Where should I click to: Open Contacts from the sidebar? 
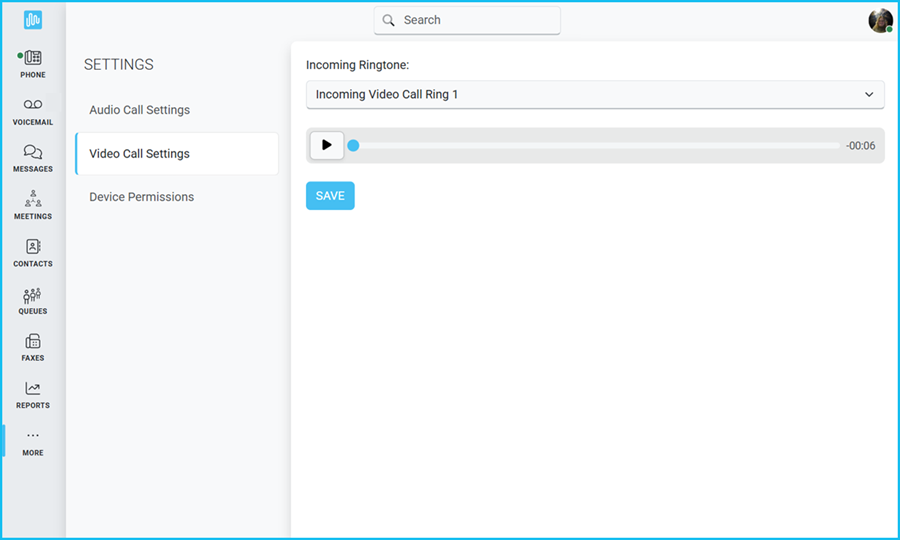tap(33, 252)
